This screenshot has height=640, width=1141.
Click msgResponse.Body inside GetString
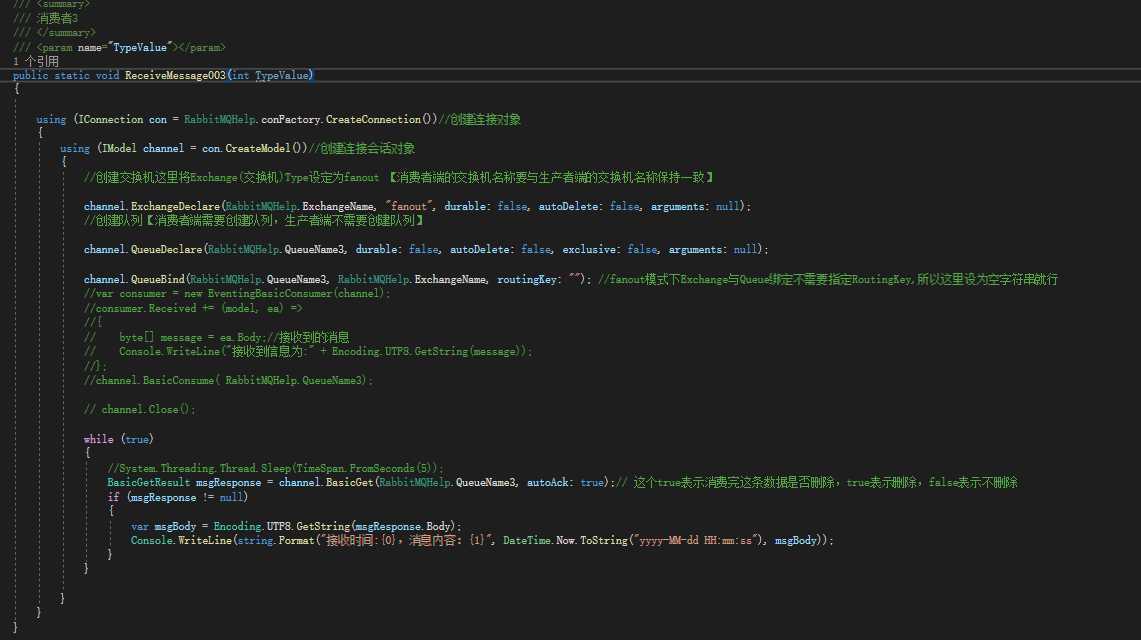[405, 526]
